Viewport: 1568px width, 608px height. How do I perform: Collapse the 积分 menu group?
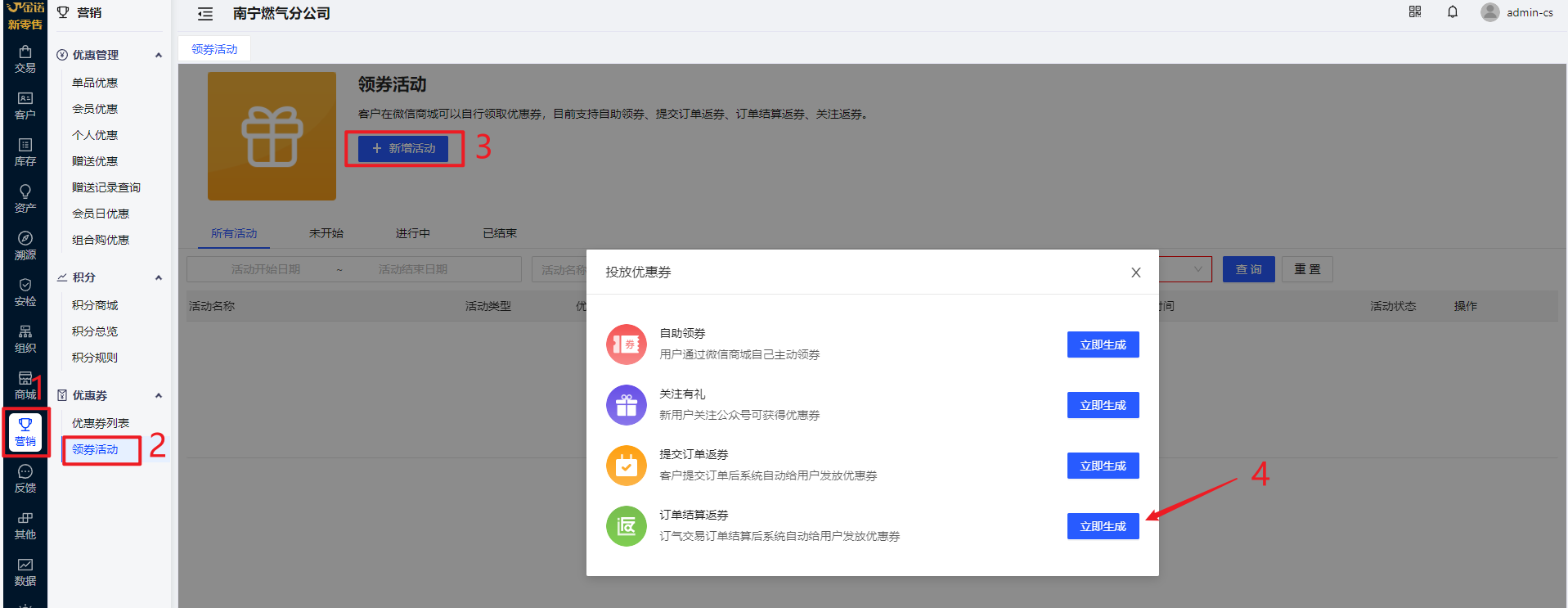click(159, 278)
